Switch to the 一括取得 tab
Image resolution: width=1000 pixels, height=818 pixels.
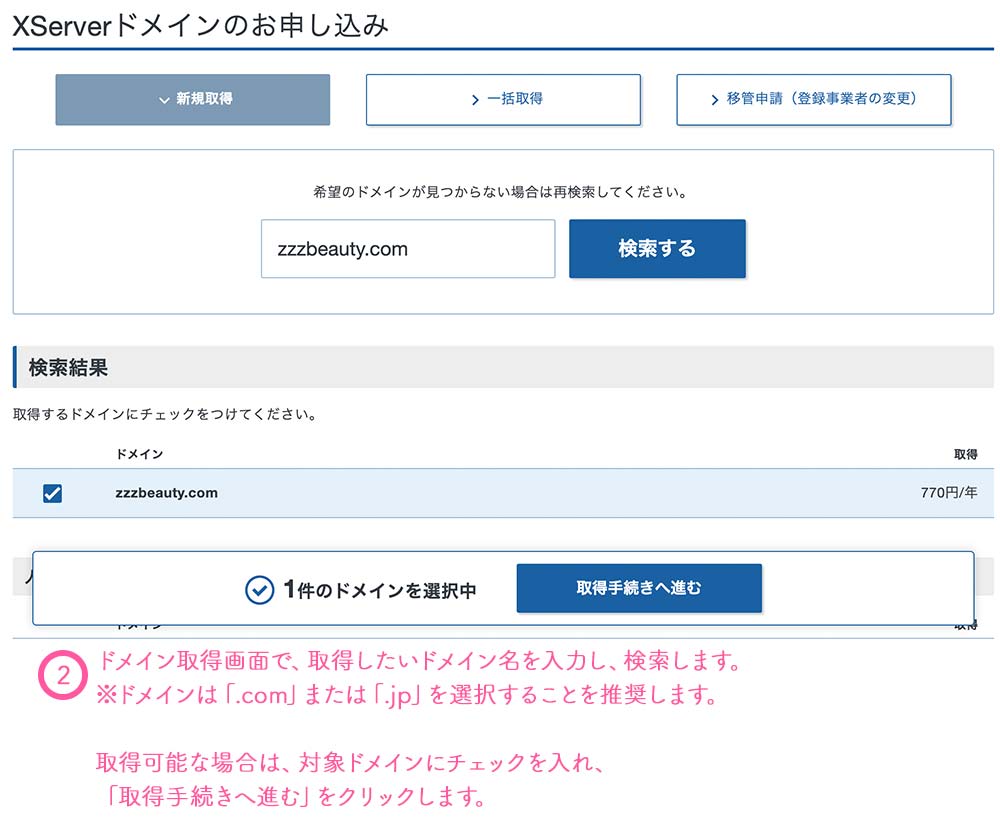click(503, 99)
